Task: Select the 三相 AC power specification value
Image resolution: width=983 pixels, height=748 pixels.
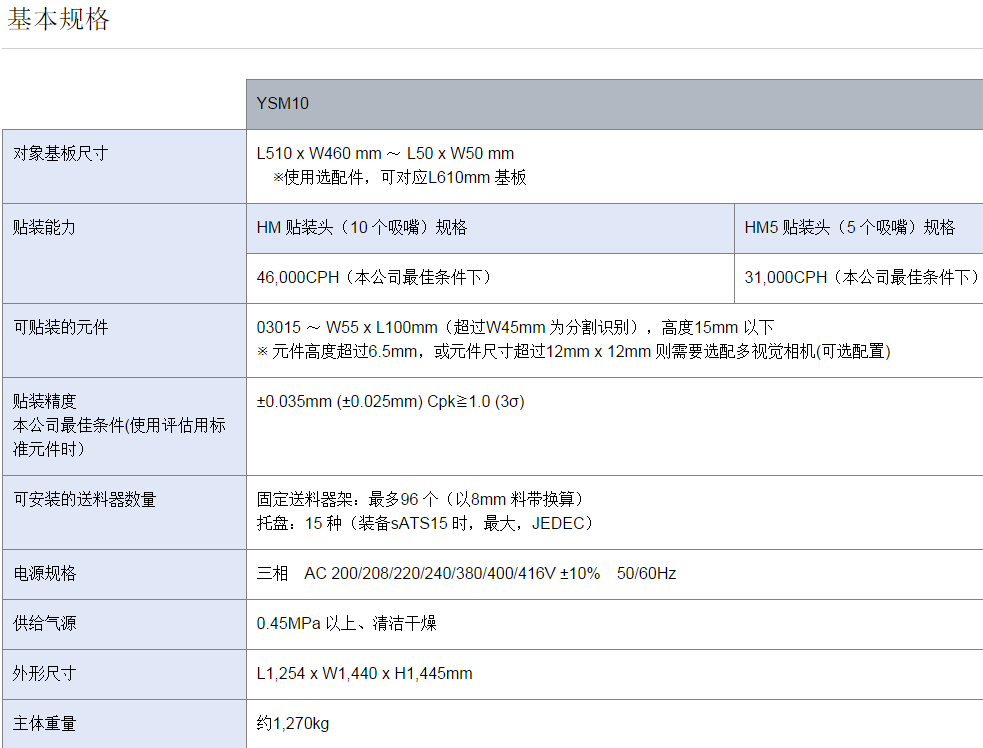Action: (466, 574)
